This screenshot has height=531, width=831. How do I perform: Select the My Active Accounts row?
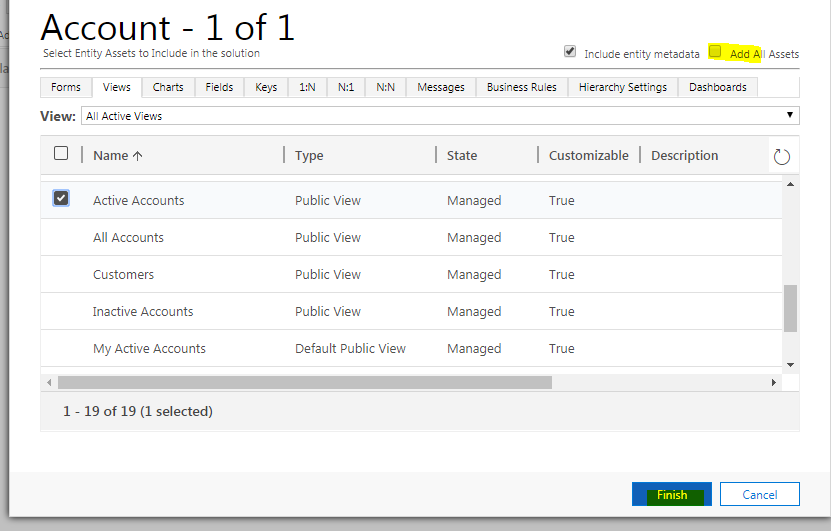click(x=149, y=349)
